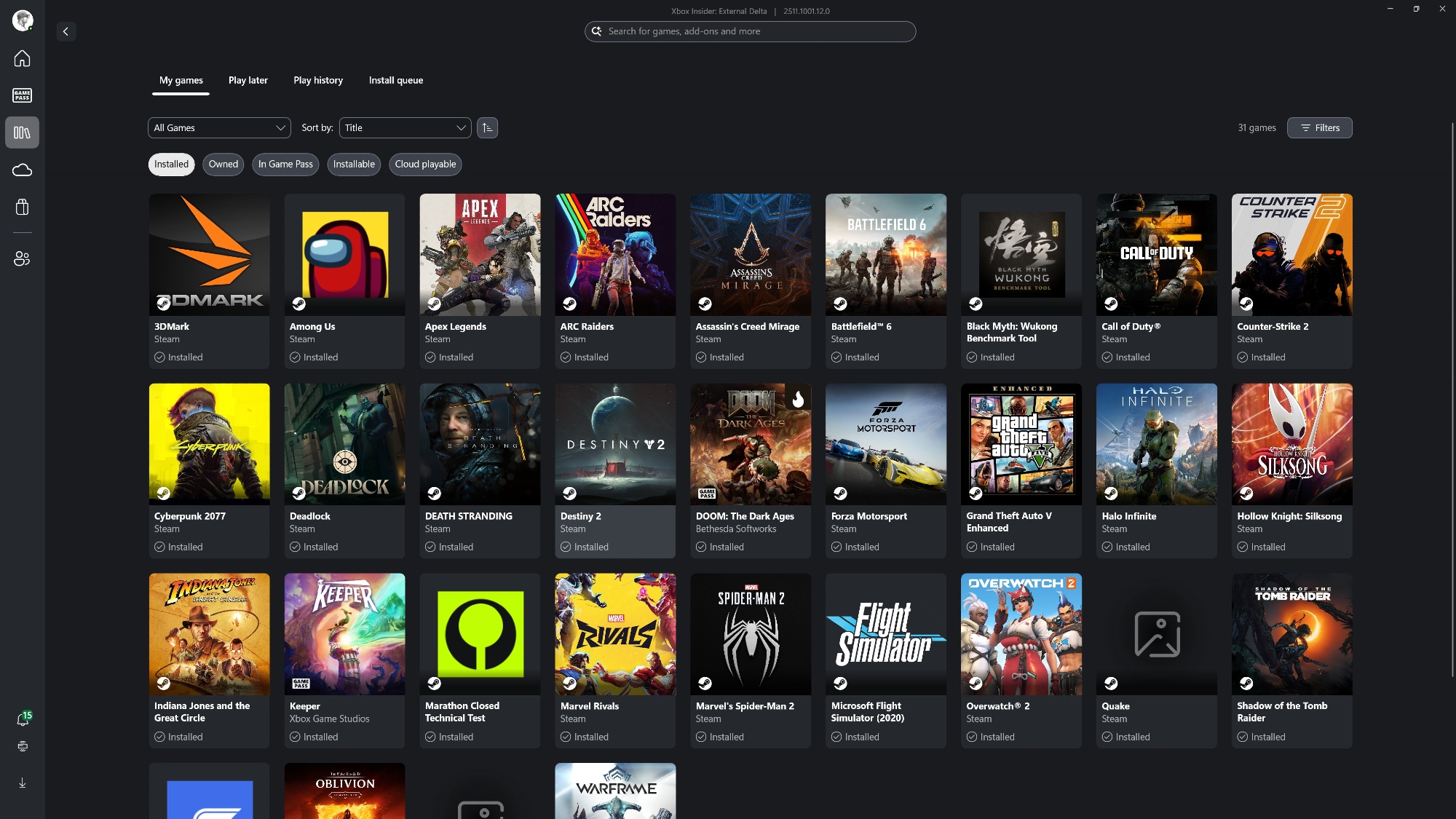1456x819 pixels.
Task: Enable the Owned filter chip
Action: [x=223, y=165]
